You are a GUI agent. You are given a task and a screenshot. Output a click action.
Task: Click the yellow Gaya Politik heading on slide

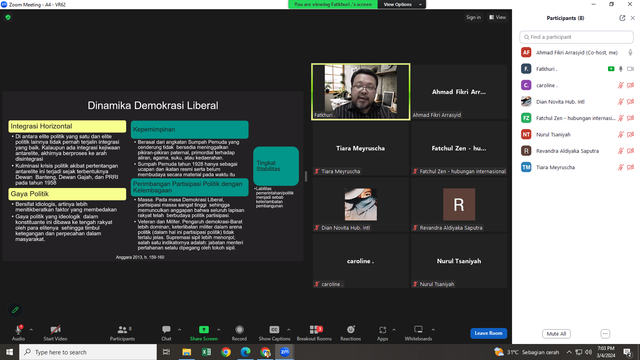pos(67,194)
